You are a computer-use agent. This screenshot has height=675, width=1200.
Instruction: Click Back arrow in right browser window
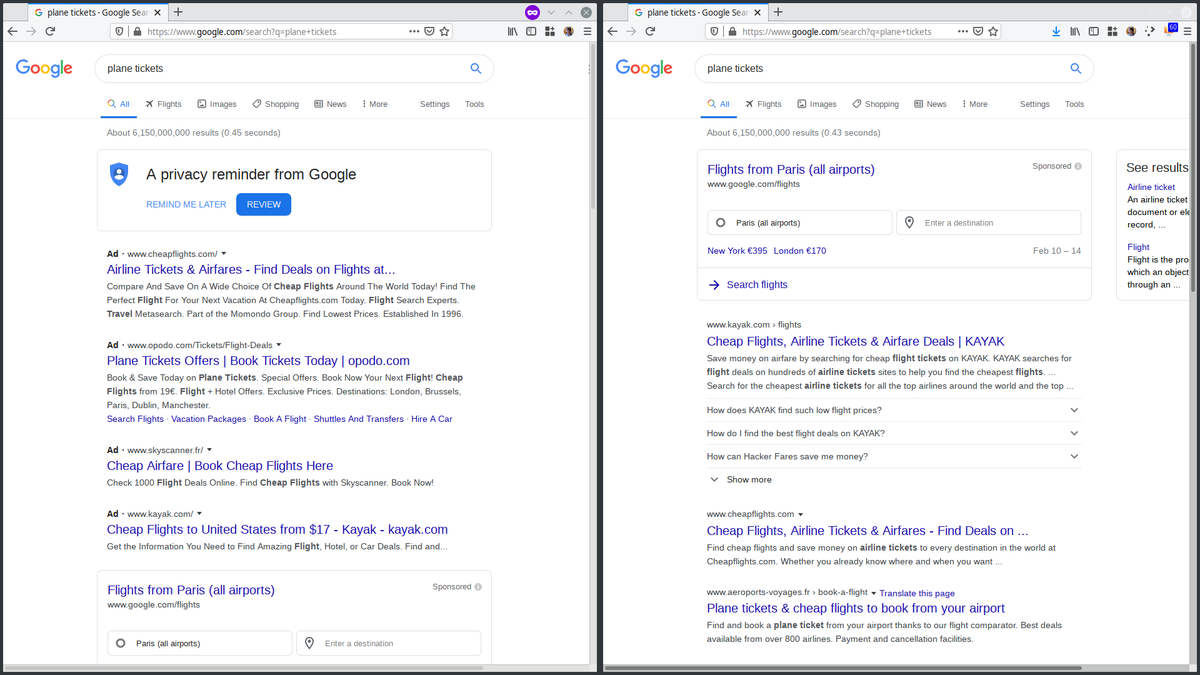pyautogui.click(x=612, y=31)
